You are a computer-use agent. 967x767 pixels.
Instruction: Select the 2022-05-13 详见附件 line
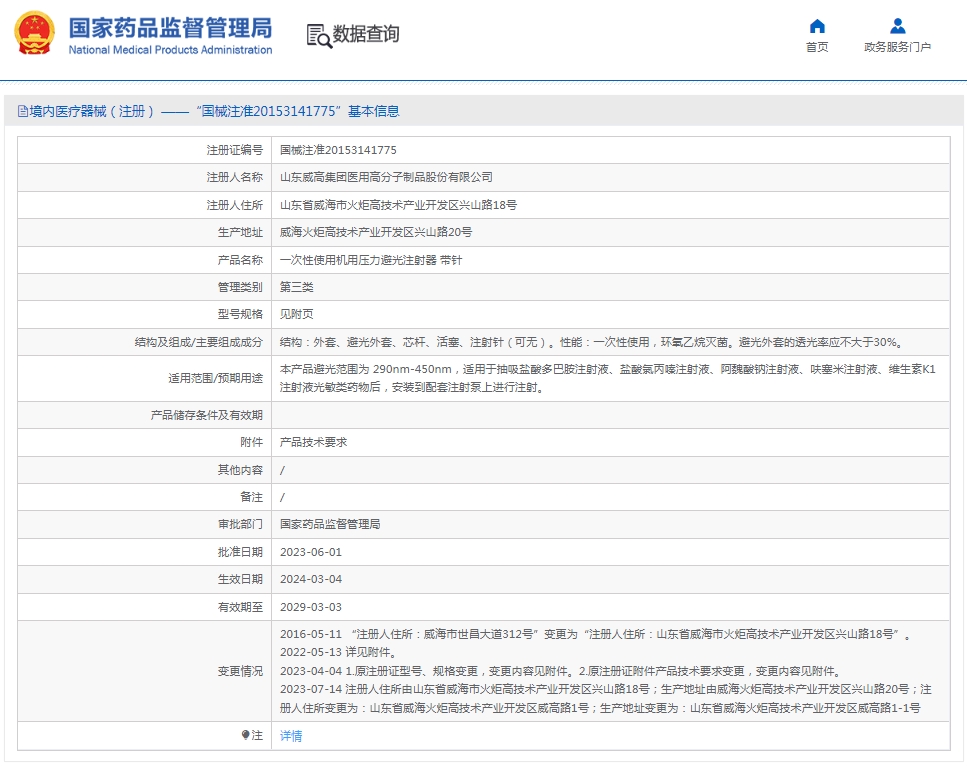pyautogui.click(x=338, y=652)
